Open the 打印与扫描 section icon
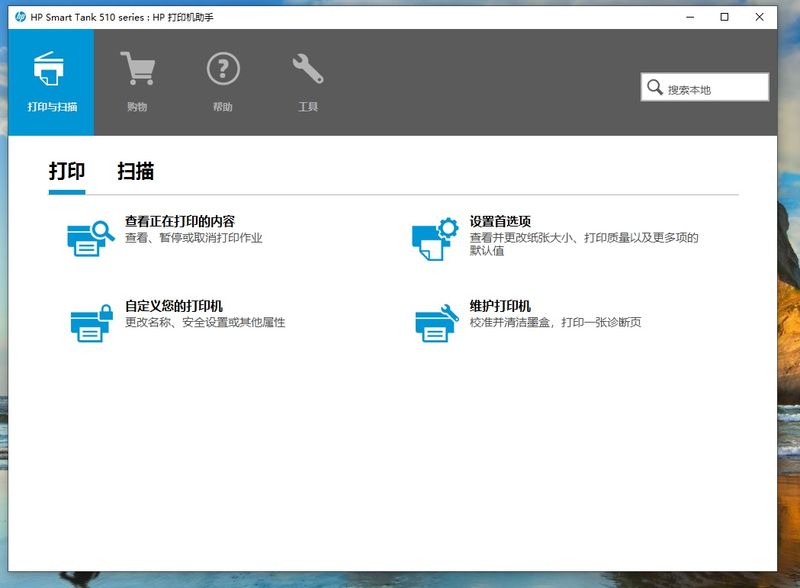 (49, 69)
